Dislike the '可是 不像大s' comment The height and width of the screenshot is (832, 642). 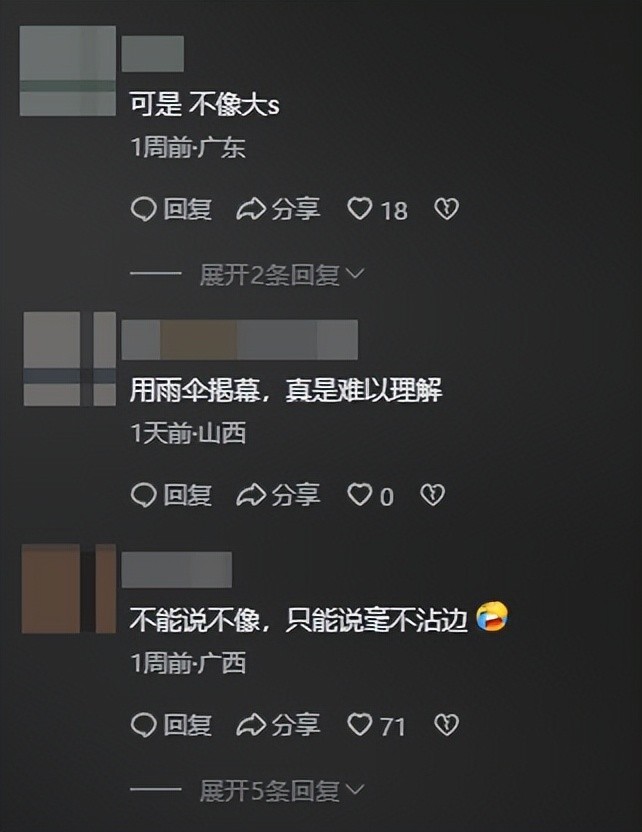(446, 209)
